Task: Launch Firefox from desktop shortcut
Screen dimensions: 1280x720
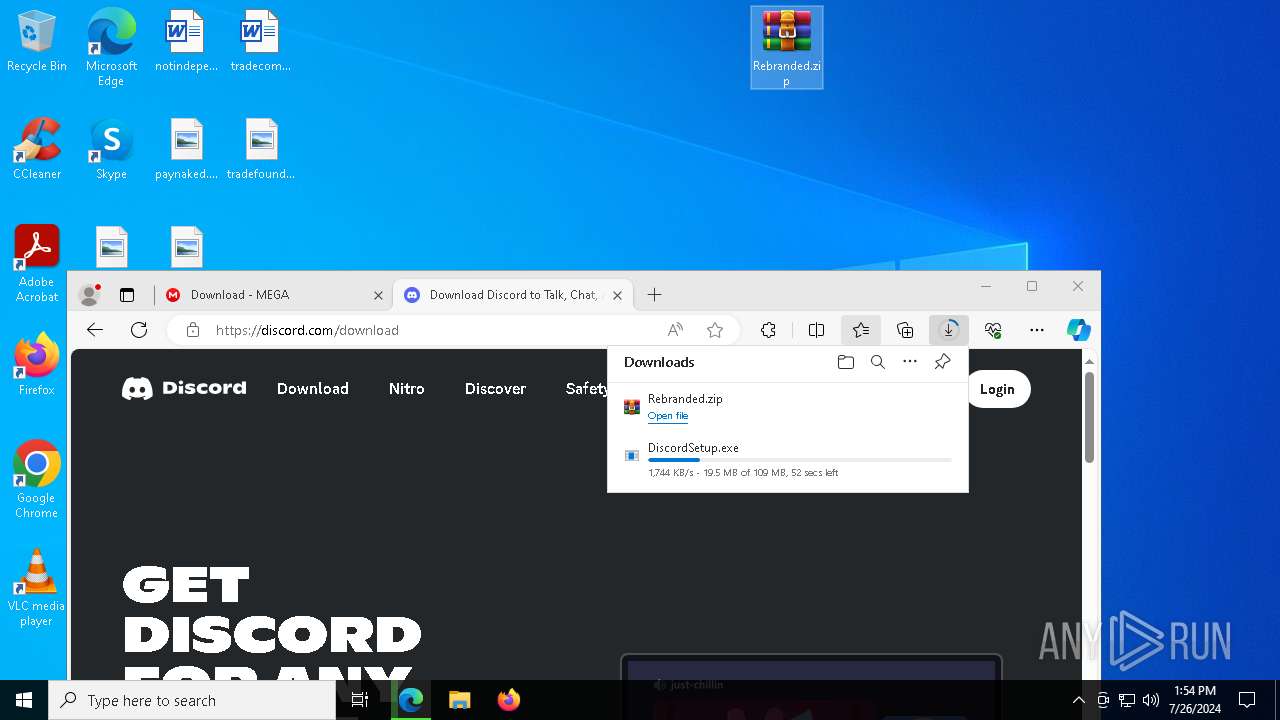Action: click(x=37, y=365)
